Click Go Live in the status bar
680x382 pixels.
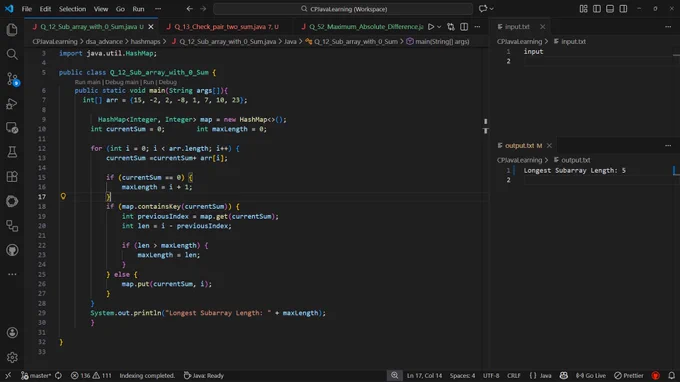[591, 375]
